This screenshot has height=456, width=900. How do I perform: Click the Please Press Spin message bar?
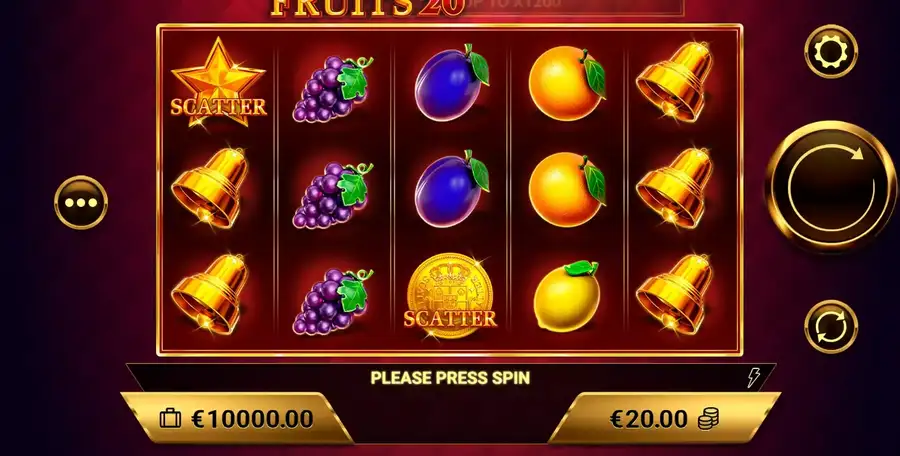(x=451, y=378)
